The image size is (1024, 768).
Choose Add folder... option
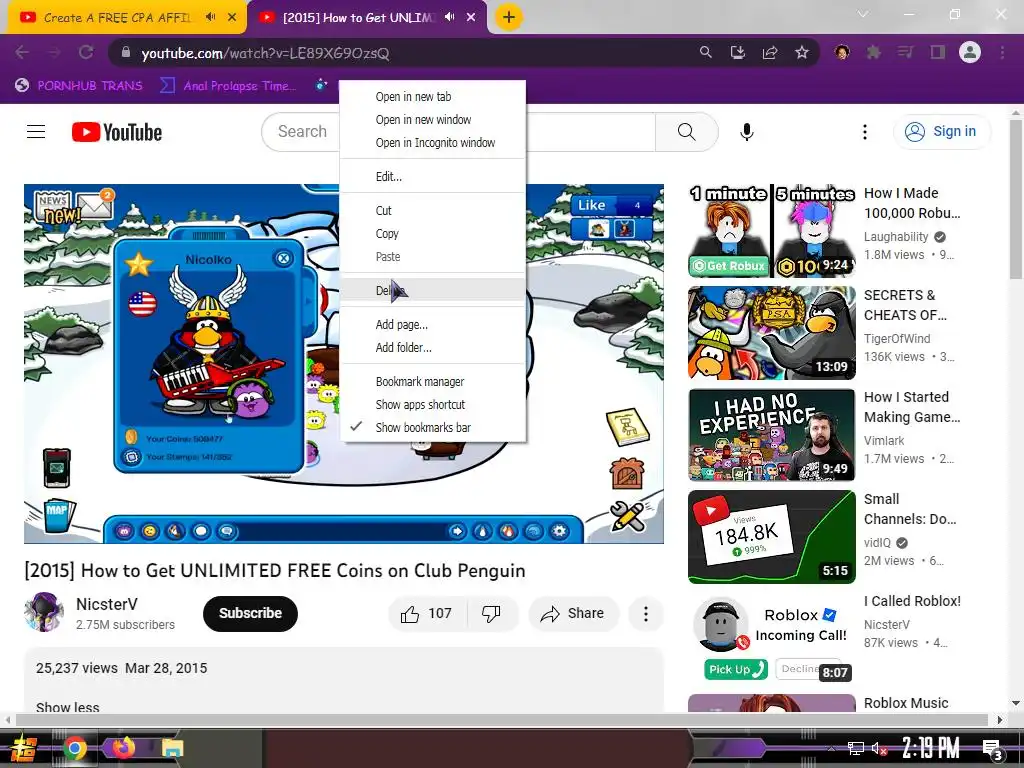coord(433,347)
